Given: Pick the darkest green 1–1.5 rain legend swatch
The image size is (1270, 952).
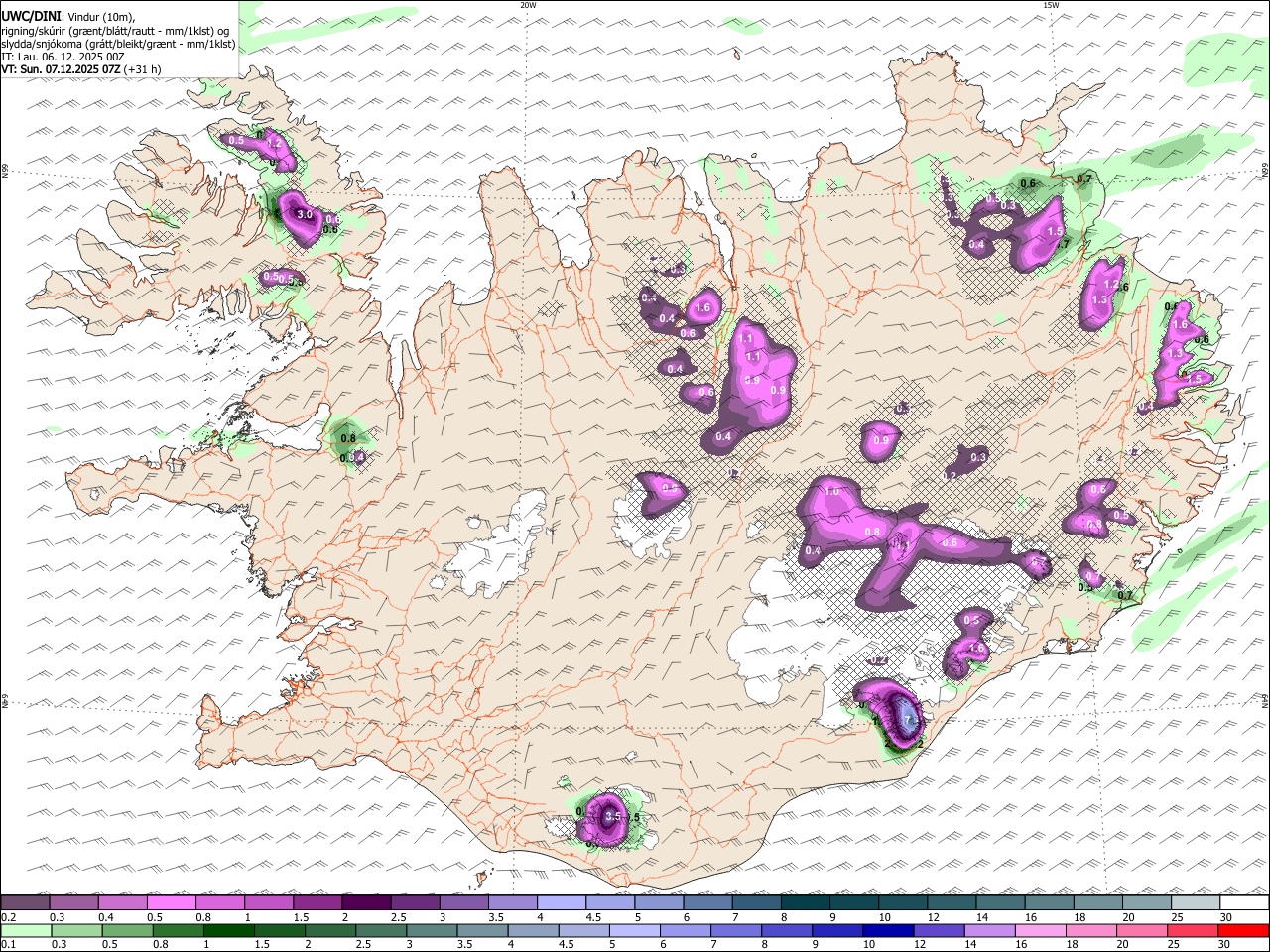Looking at the screenshot, I should pyautogui.click(x=229, y=931).
